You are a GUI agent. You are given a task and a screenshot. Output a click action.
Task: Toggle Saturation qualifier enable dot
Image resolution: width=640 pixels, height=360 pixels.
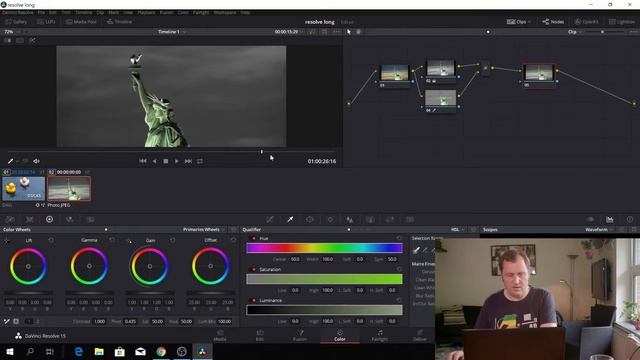click(x=254, y=269)
